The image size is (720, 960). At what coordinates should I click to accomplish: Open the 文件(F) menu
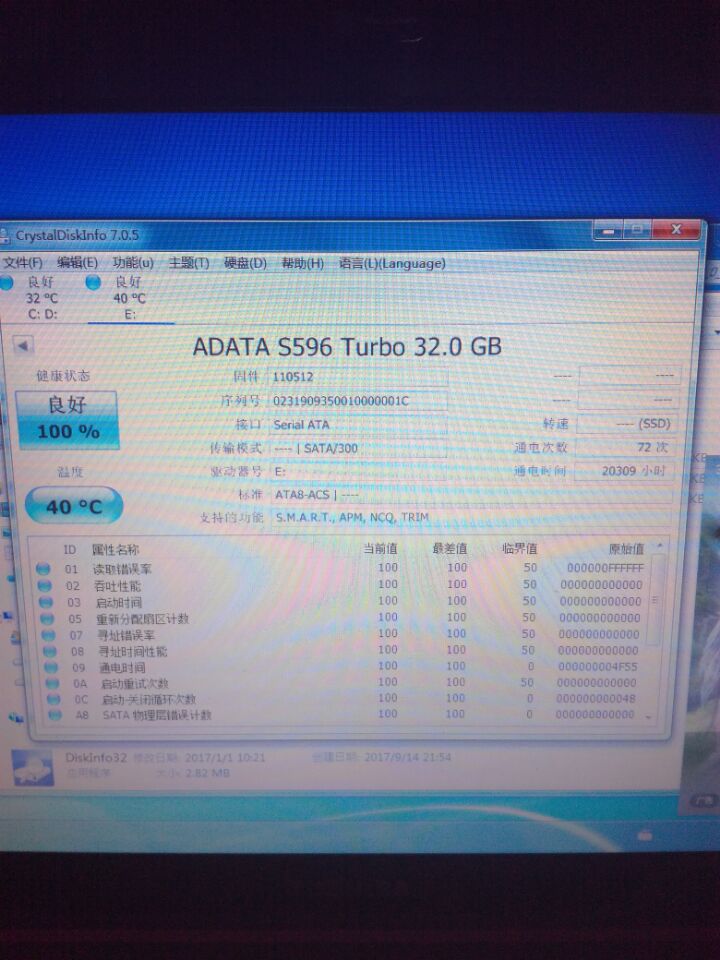tap(23, 263)
